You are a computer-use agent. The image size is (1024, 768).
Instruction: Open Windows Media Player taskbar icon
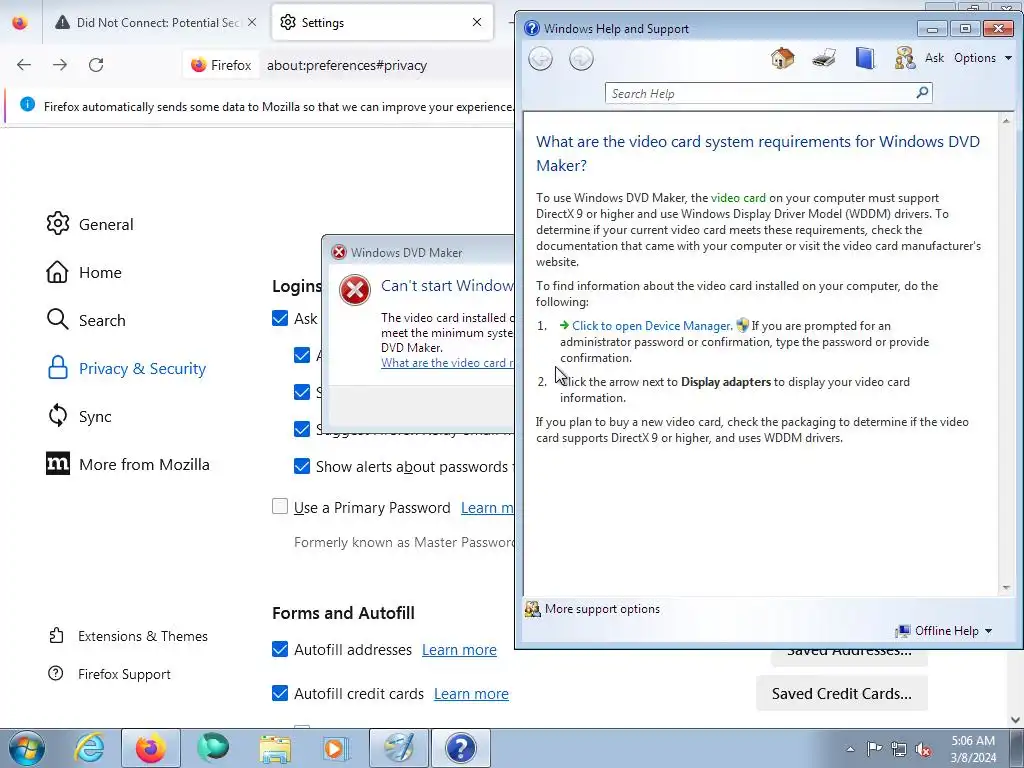(337, 748)
